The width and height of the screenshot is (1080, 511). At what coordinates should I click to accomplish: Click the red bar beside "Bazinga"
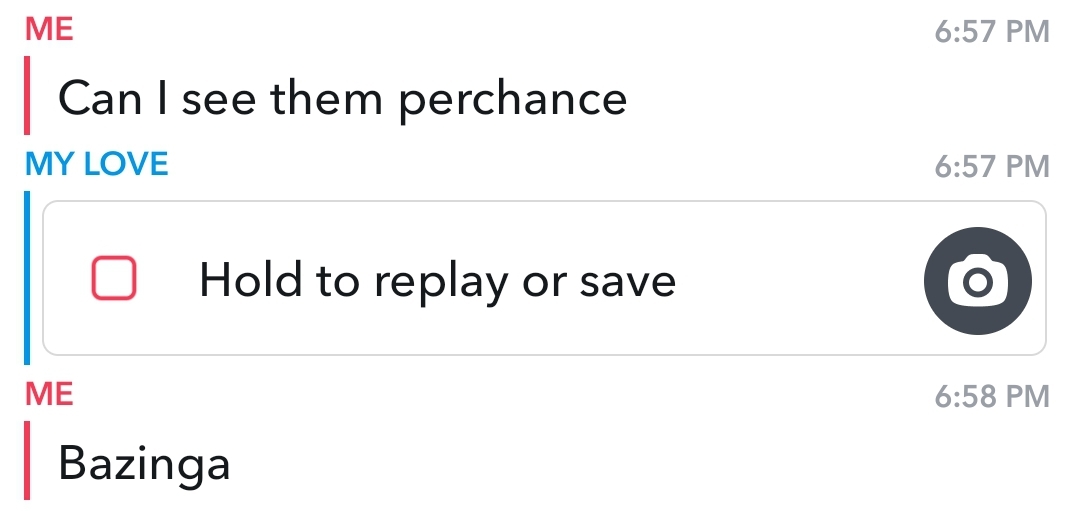[x=28, y=460]
